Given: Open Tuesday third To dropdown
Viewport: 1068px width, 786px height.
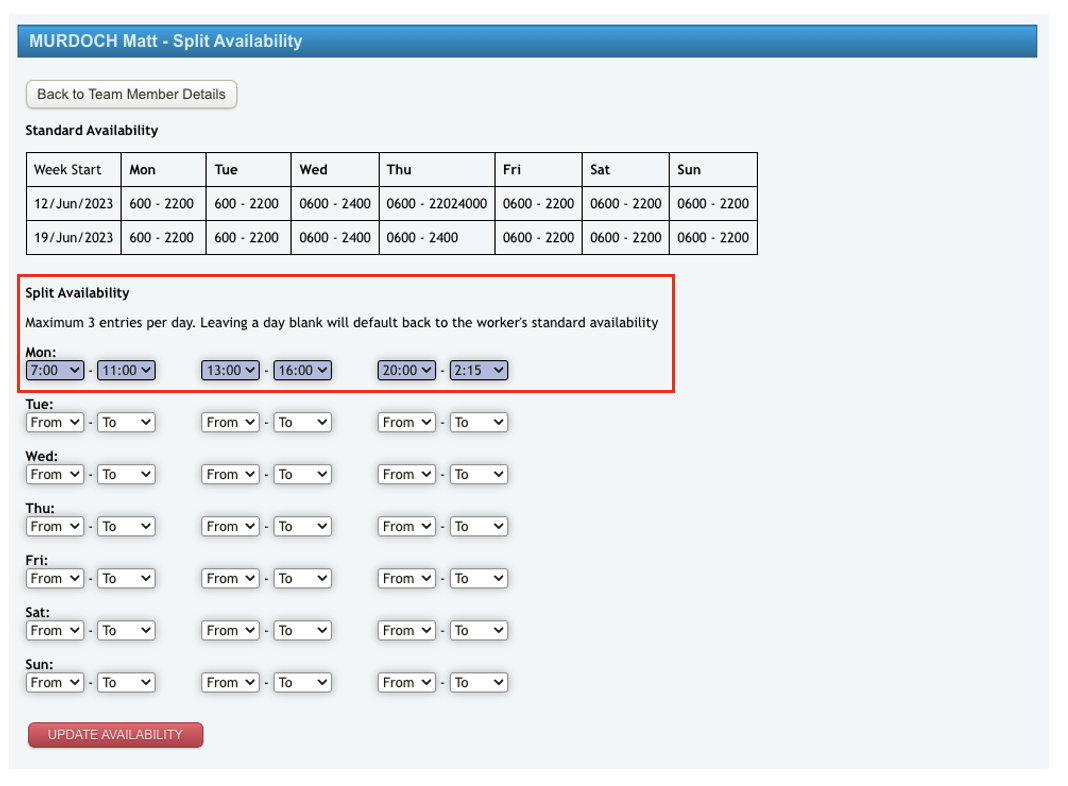Looking at the screenshot, I should (x=479, y=422).
